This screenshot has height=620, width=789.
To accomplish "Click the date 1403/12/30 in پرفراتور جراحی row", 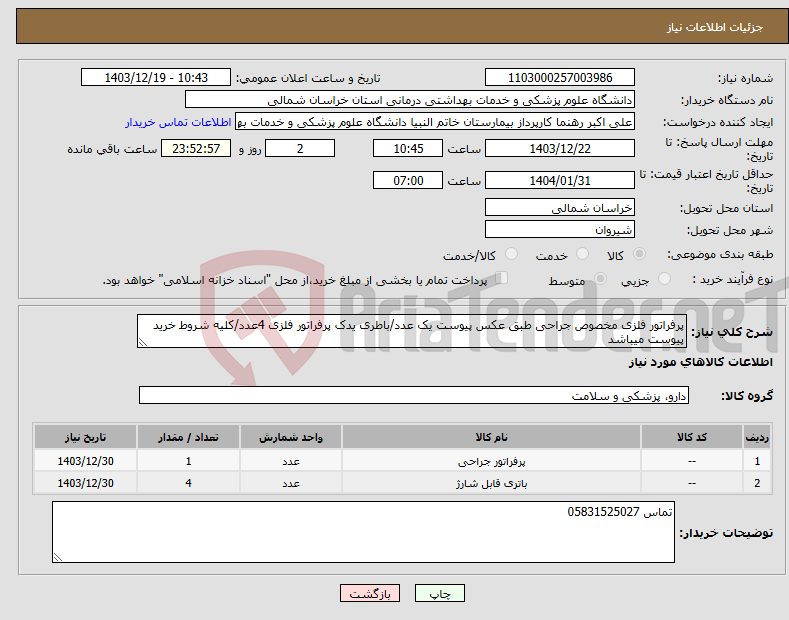I will click(86, 461).
